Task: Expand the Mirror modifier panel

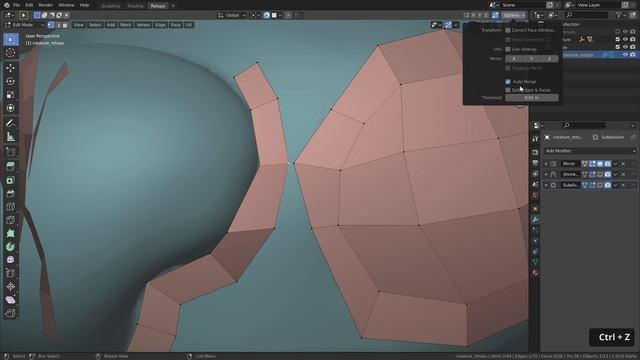Action: 546,164
